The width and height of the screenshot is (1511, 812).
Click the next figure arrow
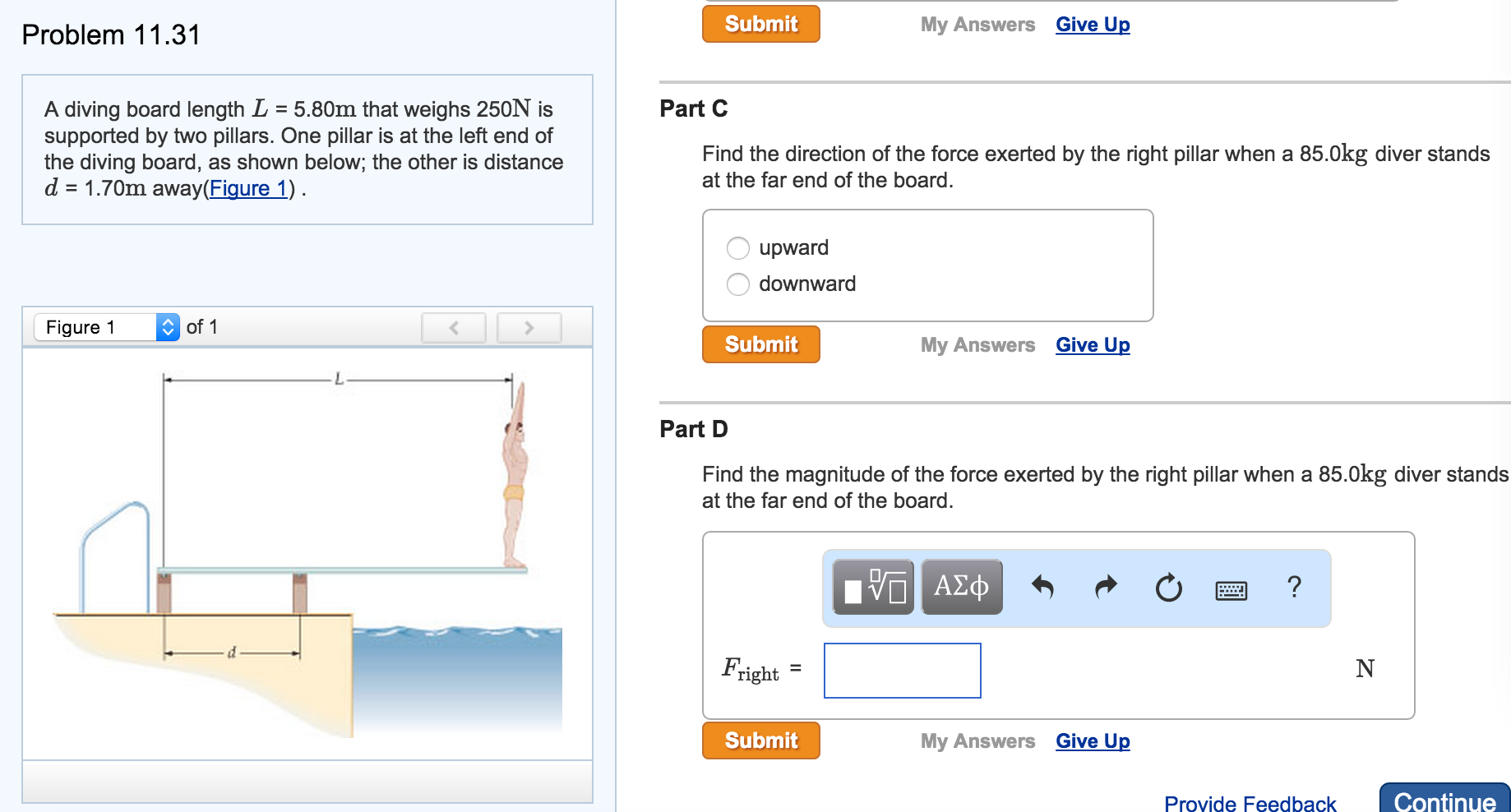point(529,327)
